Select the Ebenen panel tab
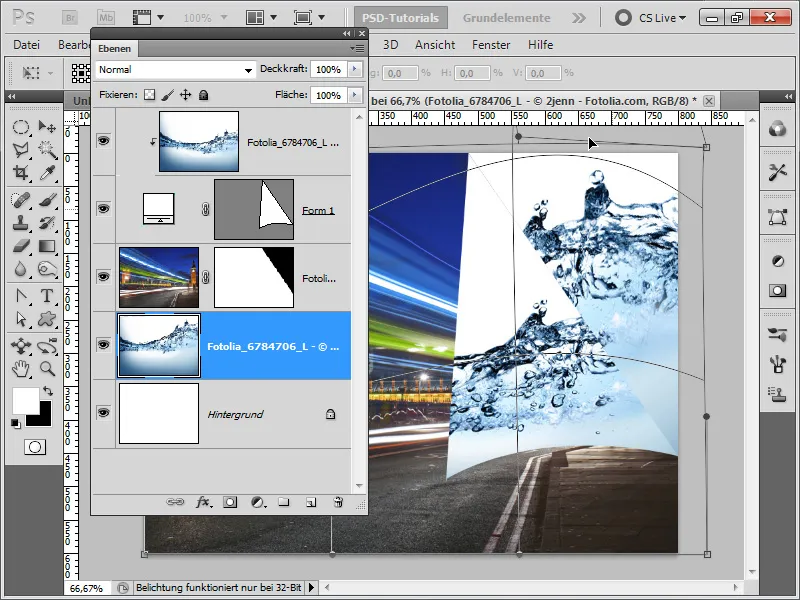800x600 pixels. pyautogui.click(x=115, y=48)
